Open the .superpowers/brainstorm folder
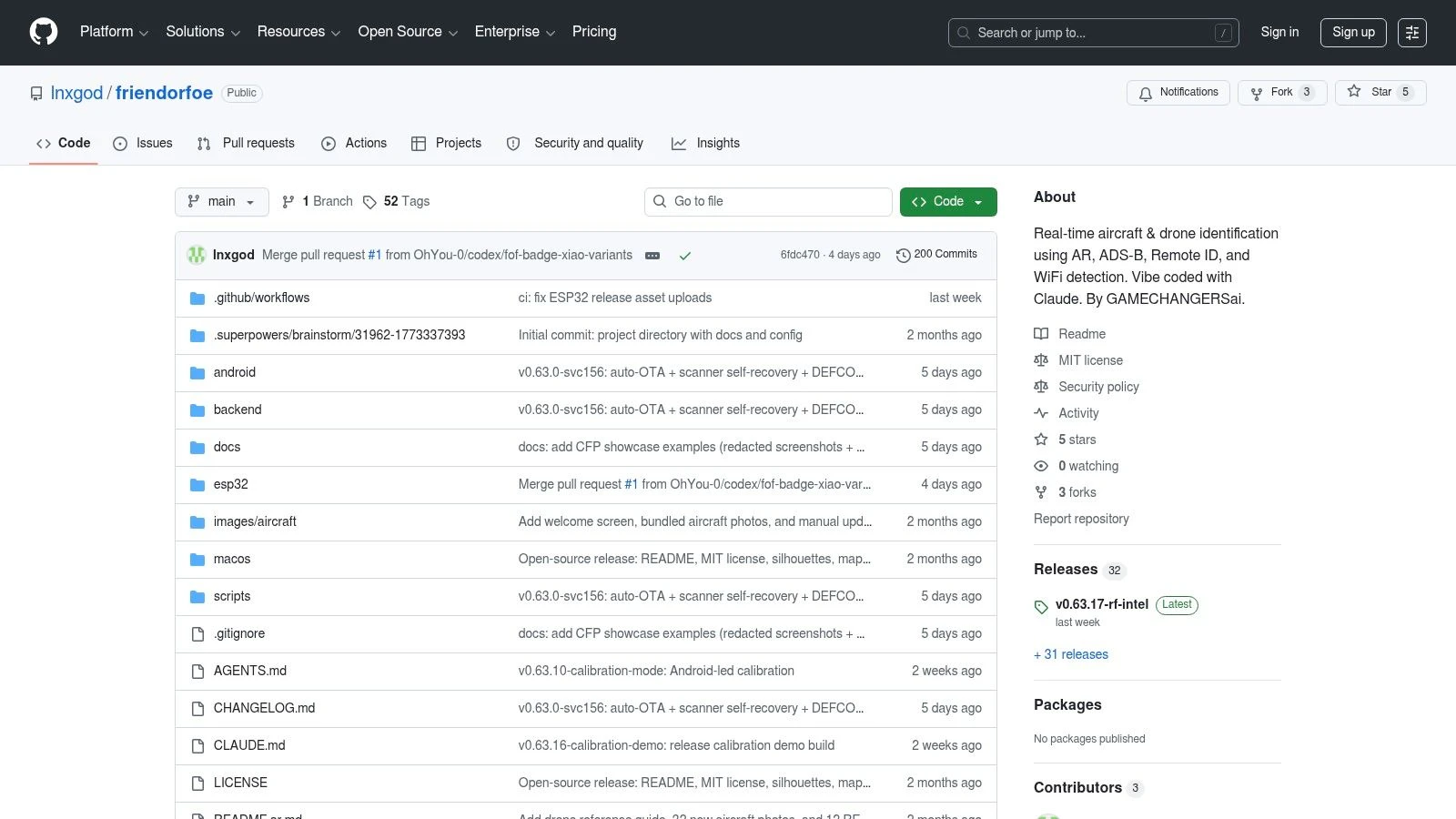 pos(339,336)
